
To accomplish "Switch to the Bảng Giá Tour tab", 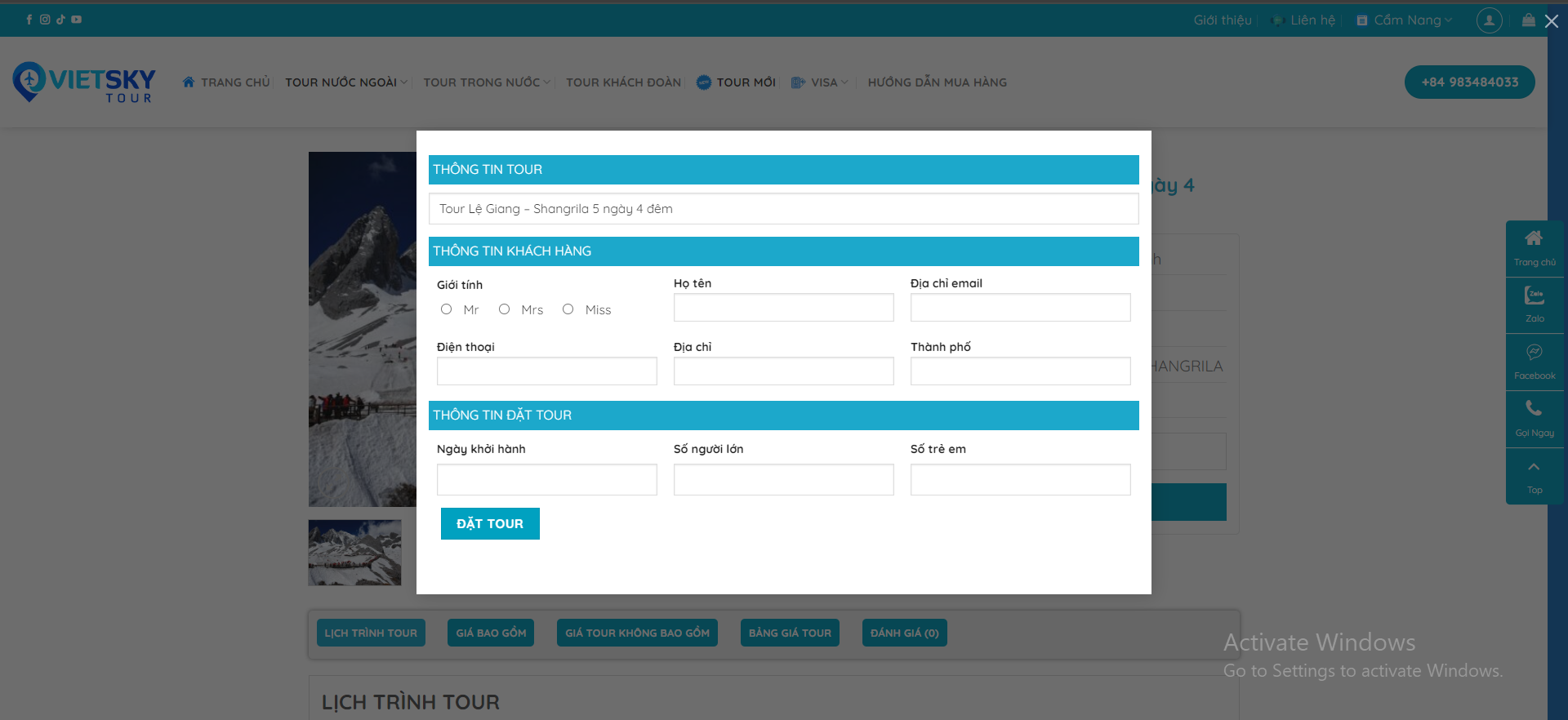I will pyautogui.click(x=790, y=633).
